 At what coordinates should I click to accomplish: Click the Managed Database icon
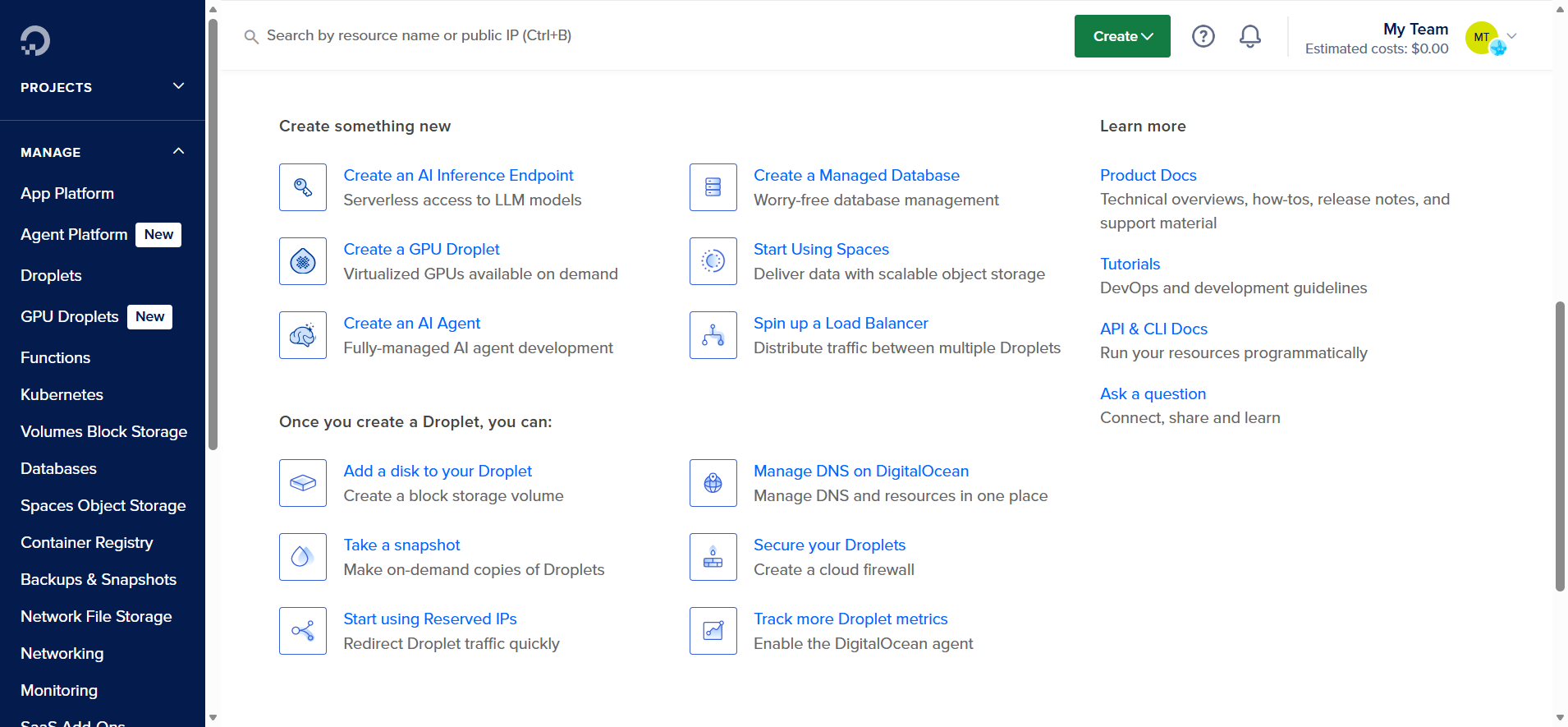(x=713, y=187)
